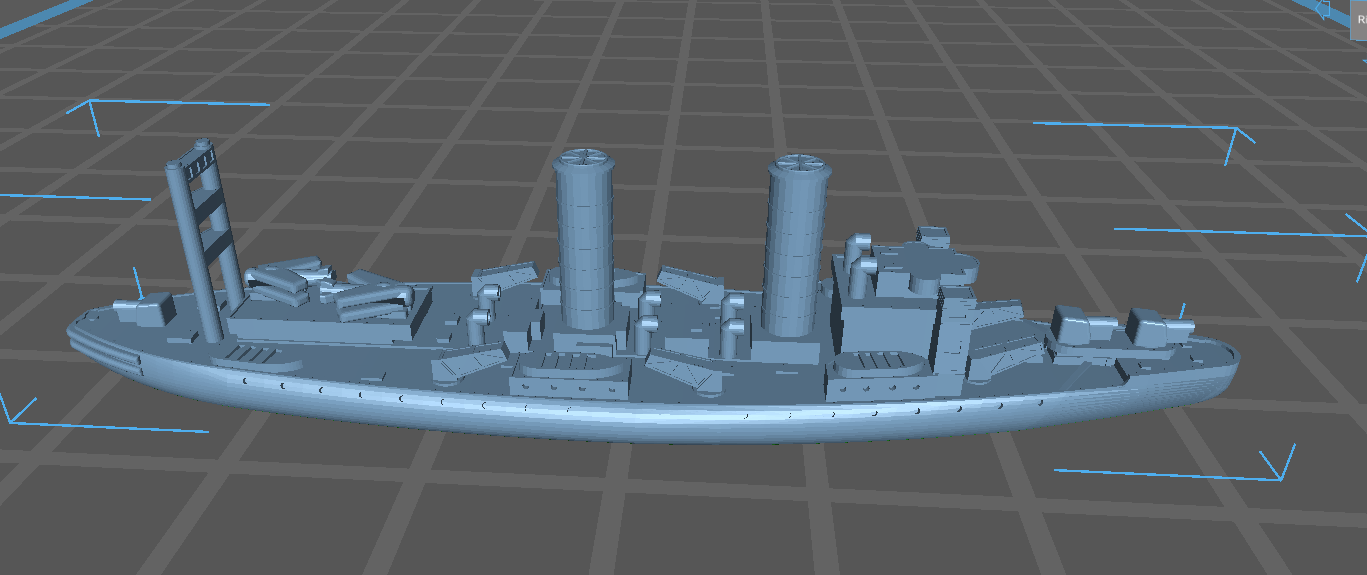
Task: Click the top cap of the right funnel
Action: pos(800,162)
